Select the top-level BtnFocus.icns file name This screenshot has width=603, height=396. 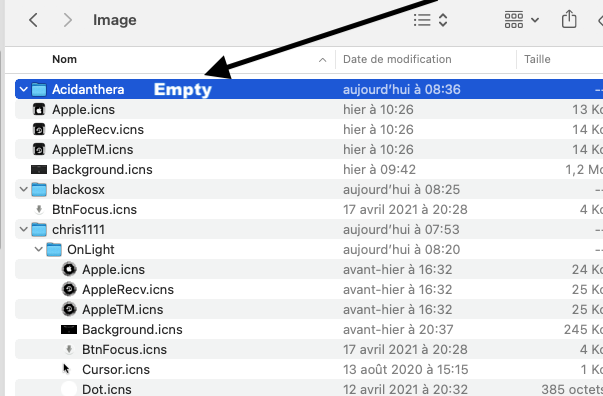[x=95, y=209]
